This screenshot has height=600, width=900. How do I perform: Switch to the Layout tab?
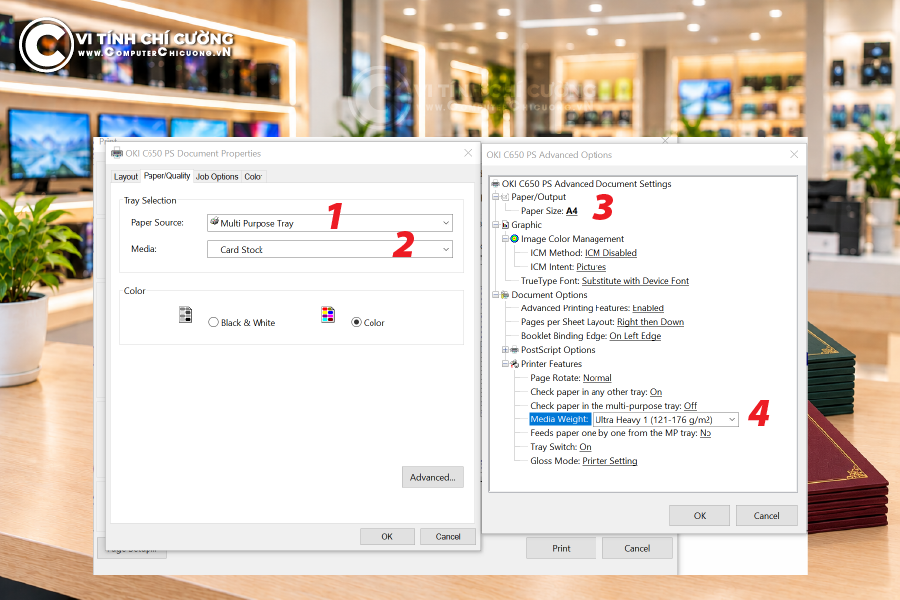pyautogui.click(x=126, y=176)
